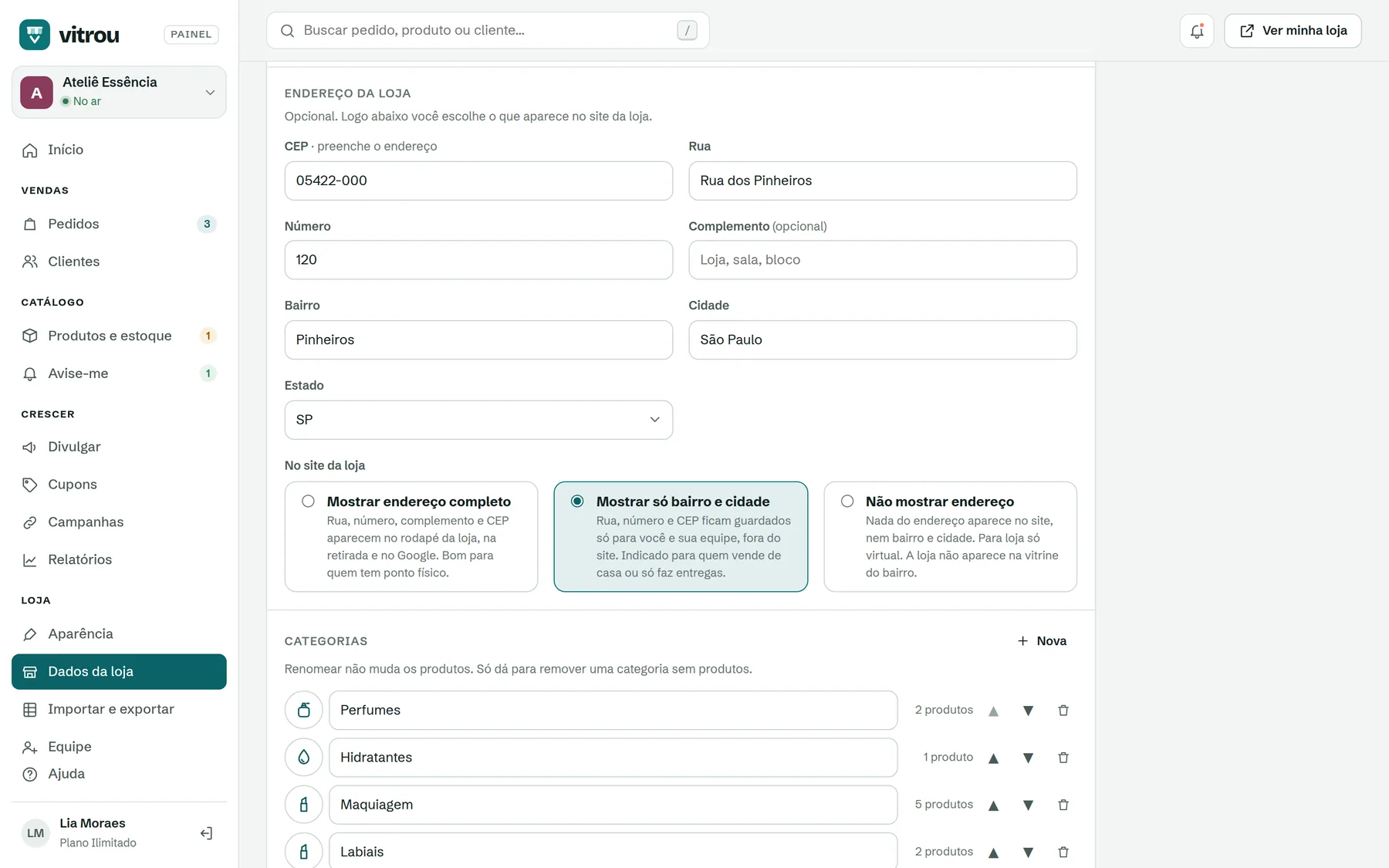Delete the Perfumes category
This screenshot has height=868, width=1389.
pos(1063,711)
